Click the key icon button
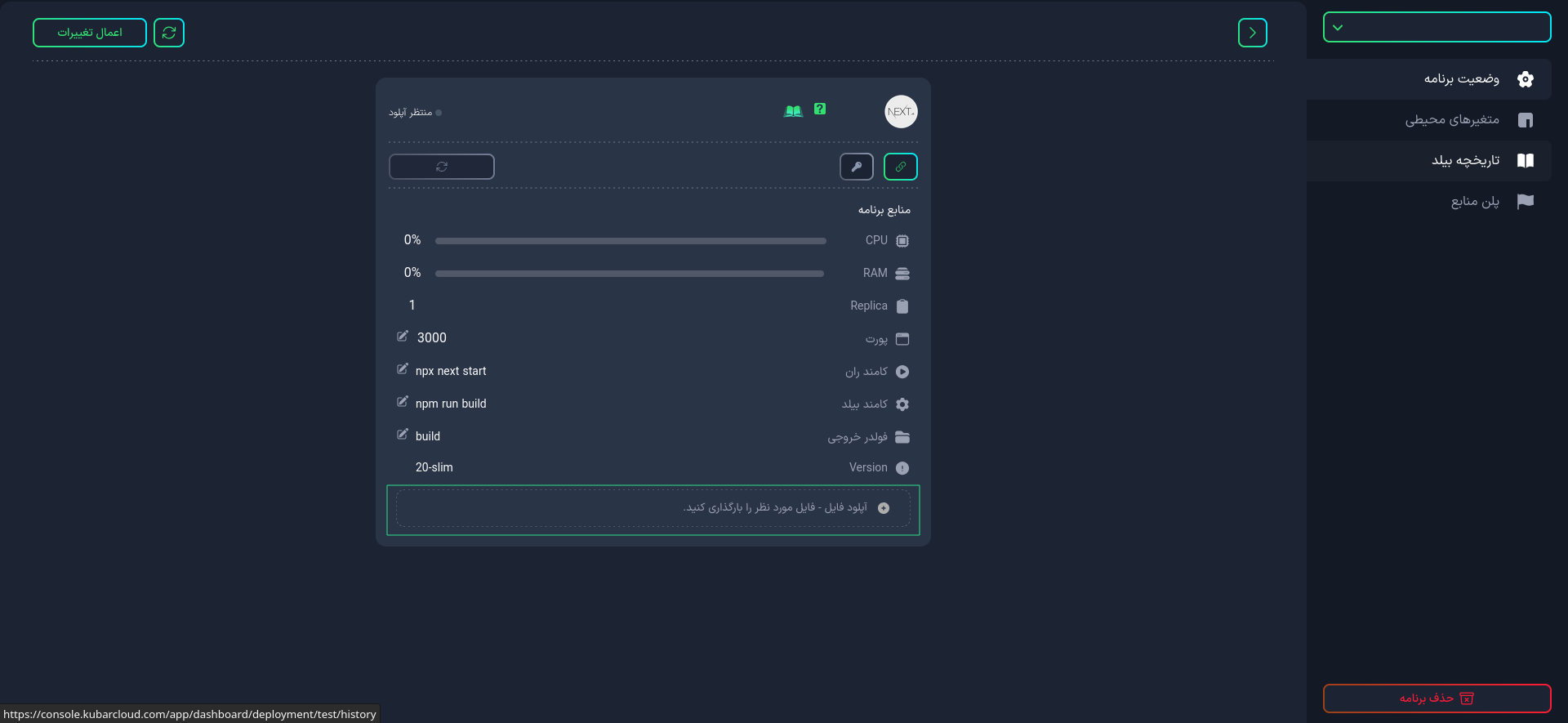 pyautogui.click(x=857, y=167)
